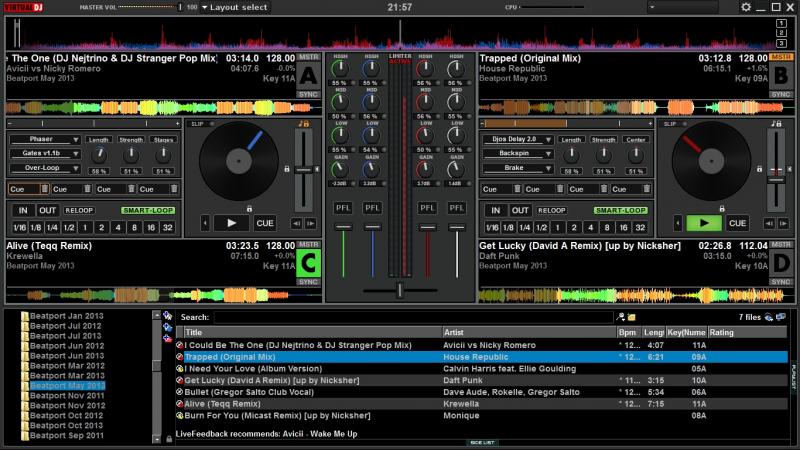Sort browser list by Bpm column

pyautogui.click(x=628, y=332)
